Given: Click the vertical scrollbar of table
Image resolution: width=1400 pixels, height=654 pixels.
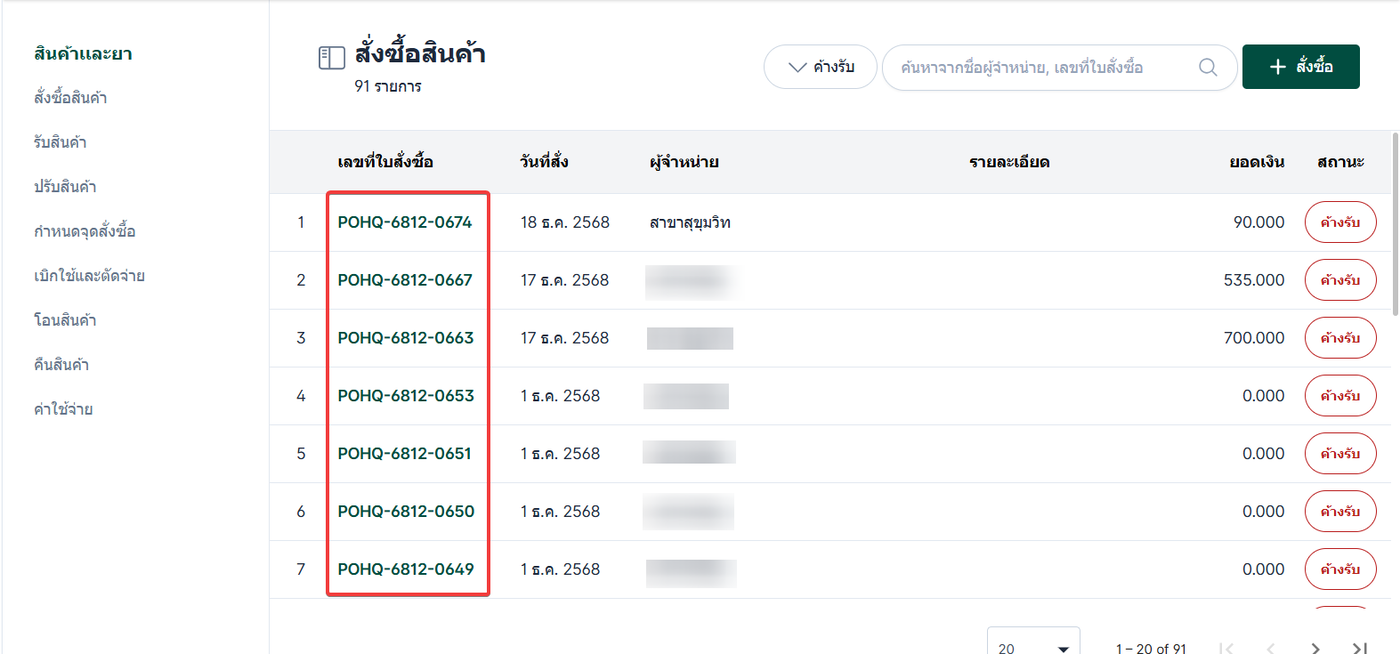Looking at the screenshot, I should point(1395,220).
